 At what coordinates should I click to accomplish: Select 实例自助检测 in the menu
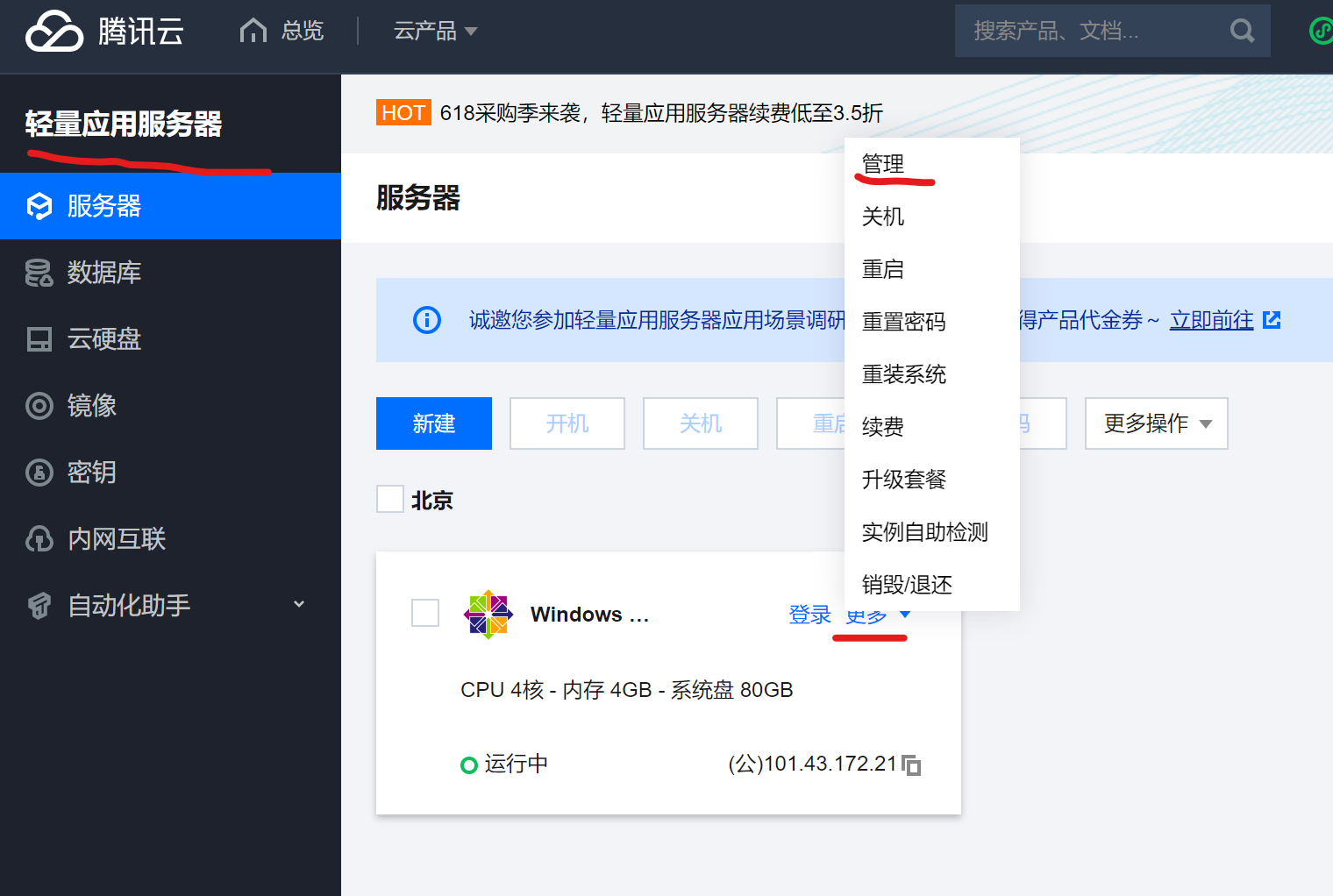pyautogui.click(x=932, y=532)
